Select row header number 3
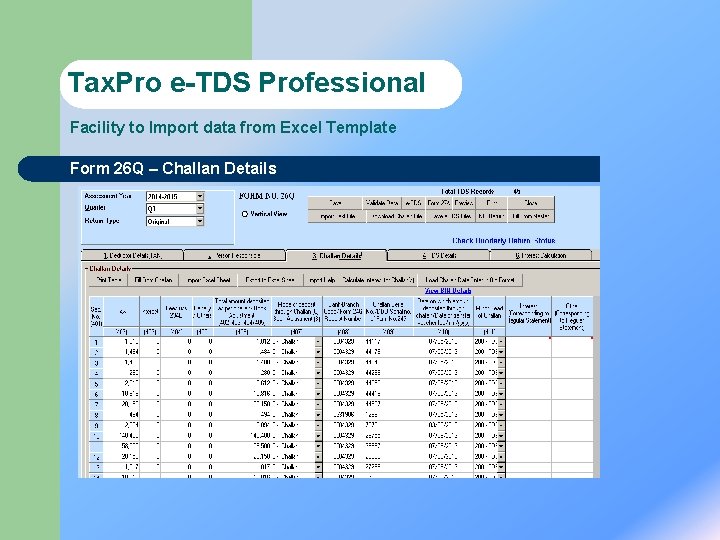The height and width of the screenshot is (540, 720). tap(96, 363)
